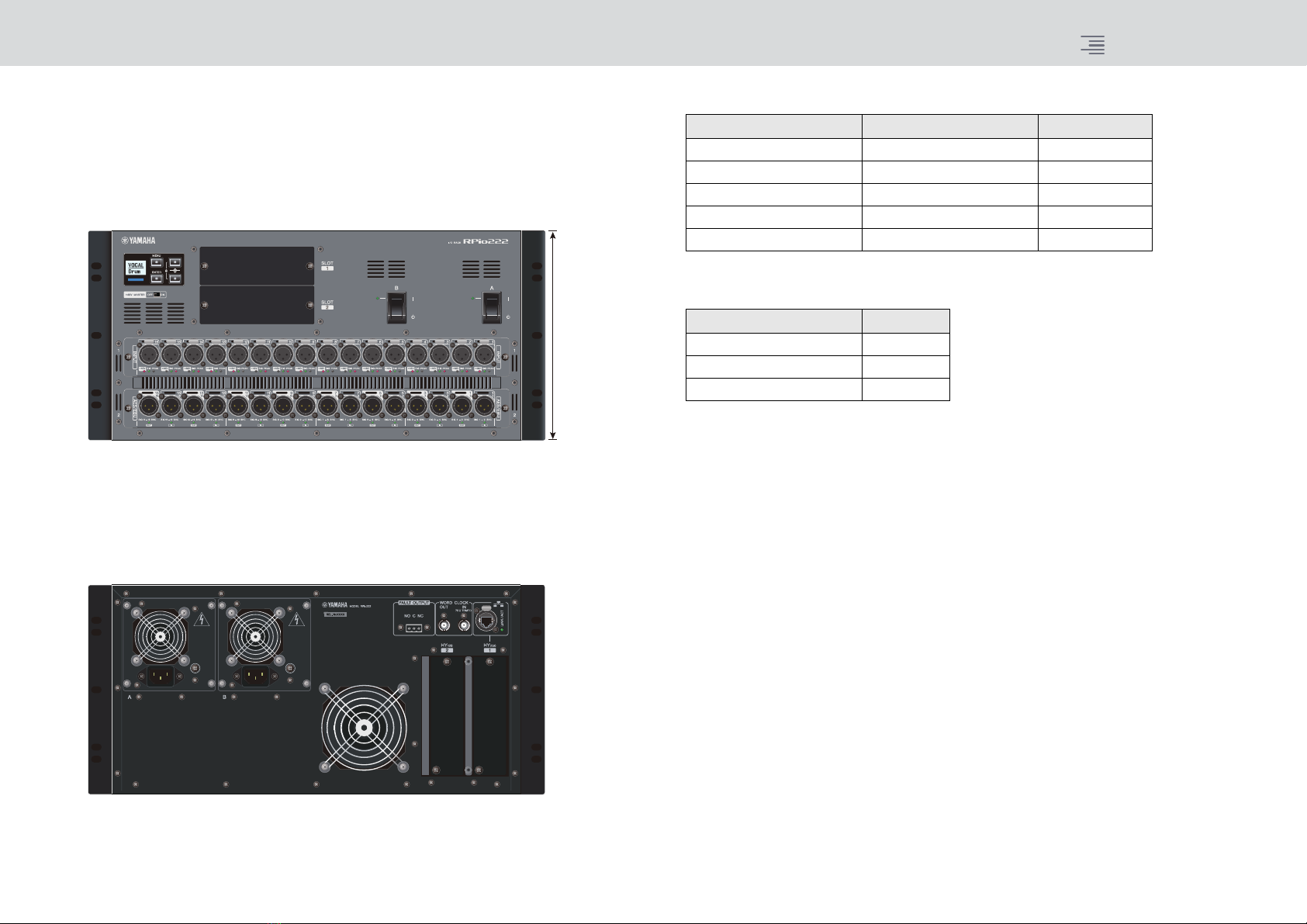Click the FAULT OUTPUT label

414,602
